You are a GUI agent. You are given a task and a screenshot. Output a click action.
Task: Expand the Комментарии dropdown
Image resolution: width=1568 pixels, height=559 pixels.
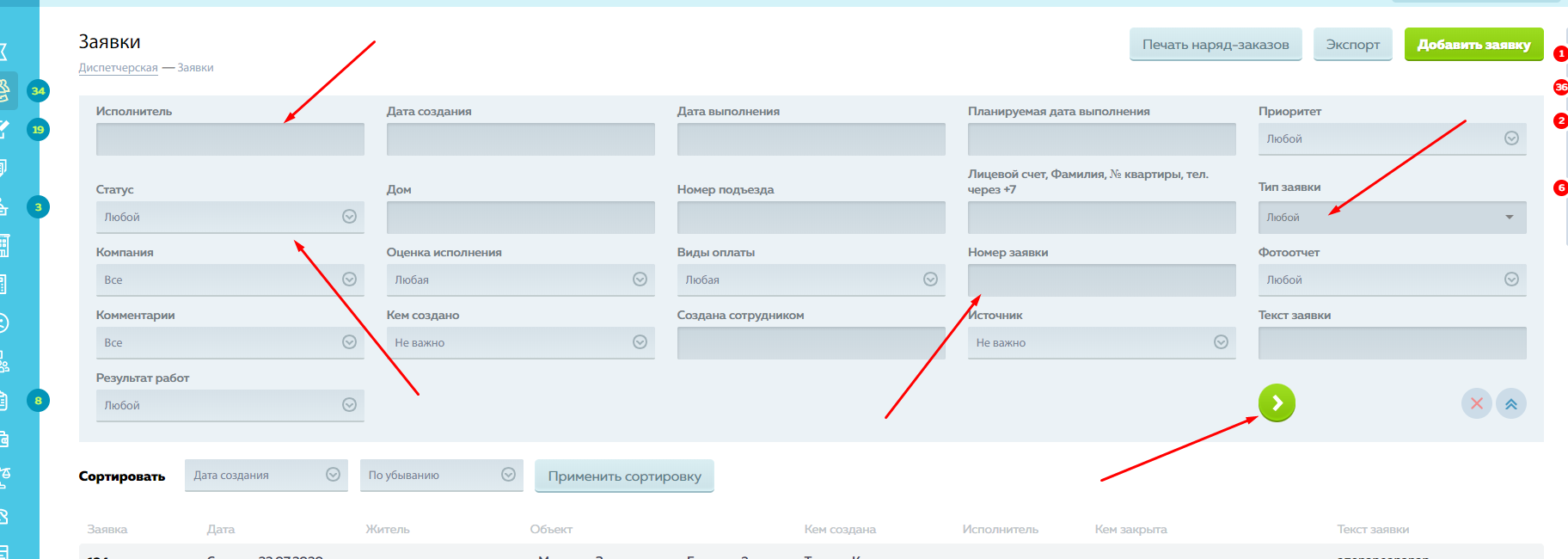click(x=230, y=343)
